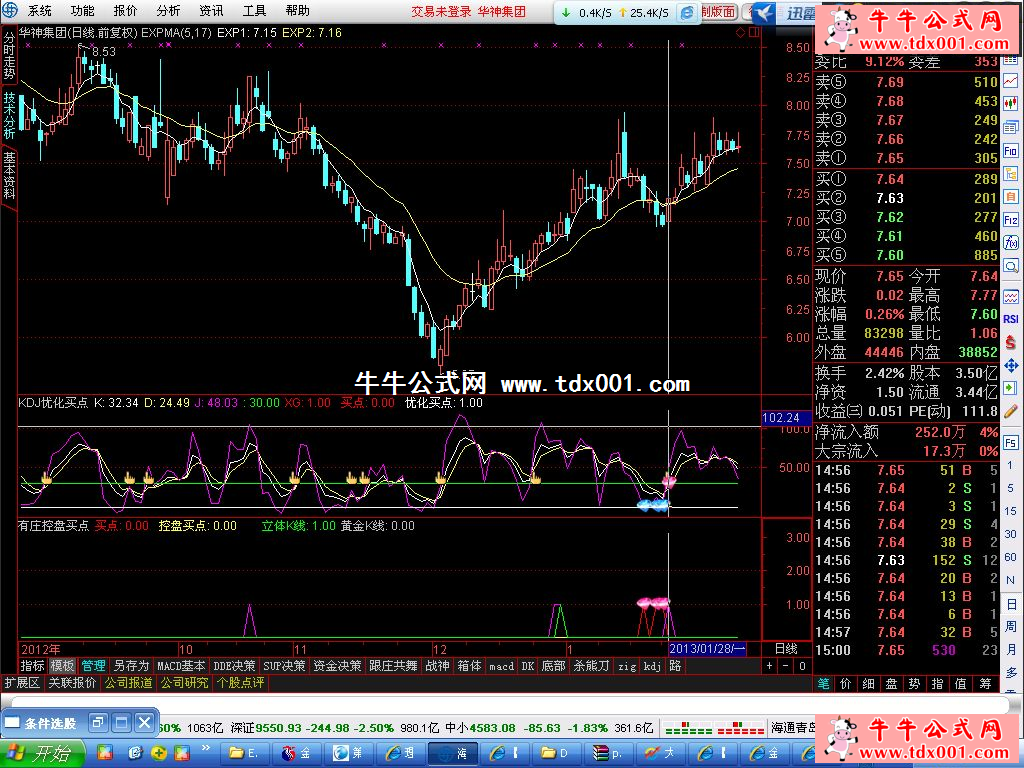Click the 日线 period label below chart
Screen dimensions: 1024x768
[x=786, y=648]
